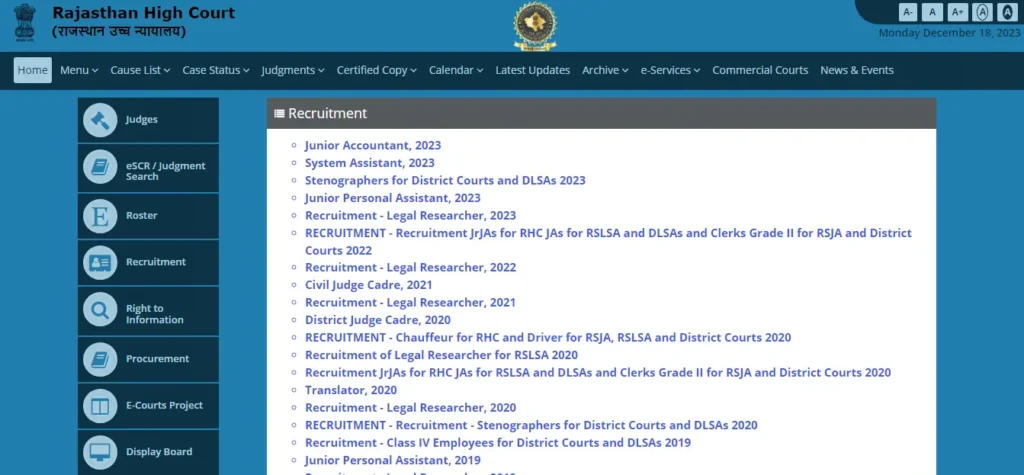Click the Recruitment panel heading text

(x=328, y=114)
